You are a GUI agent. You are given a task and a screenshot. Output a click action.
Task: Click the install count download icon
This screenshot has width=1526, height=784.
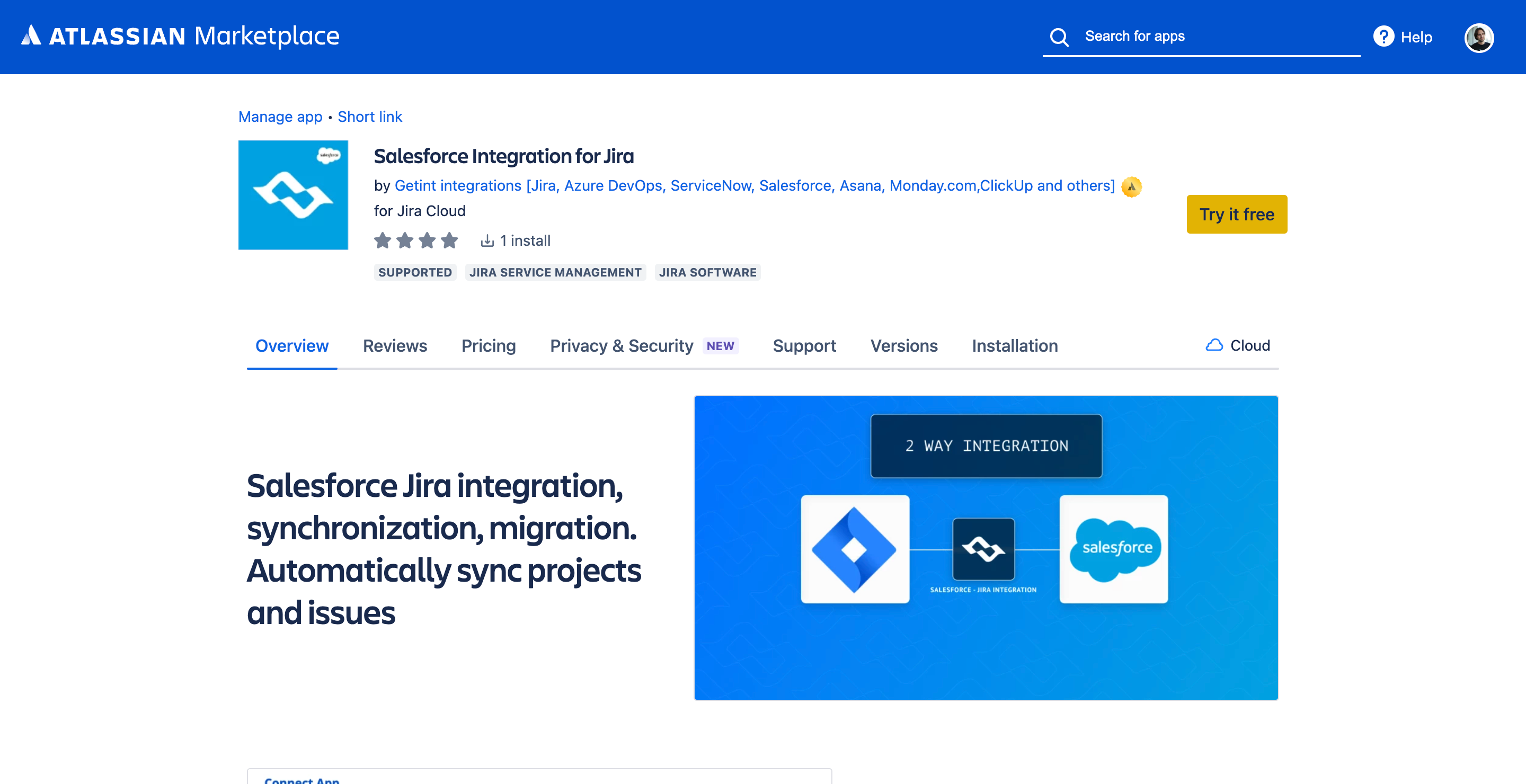coord(487,240)
